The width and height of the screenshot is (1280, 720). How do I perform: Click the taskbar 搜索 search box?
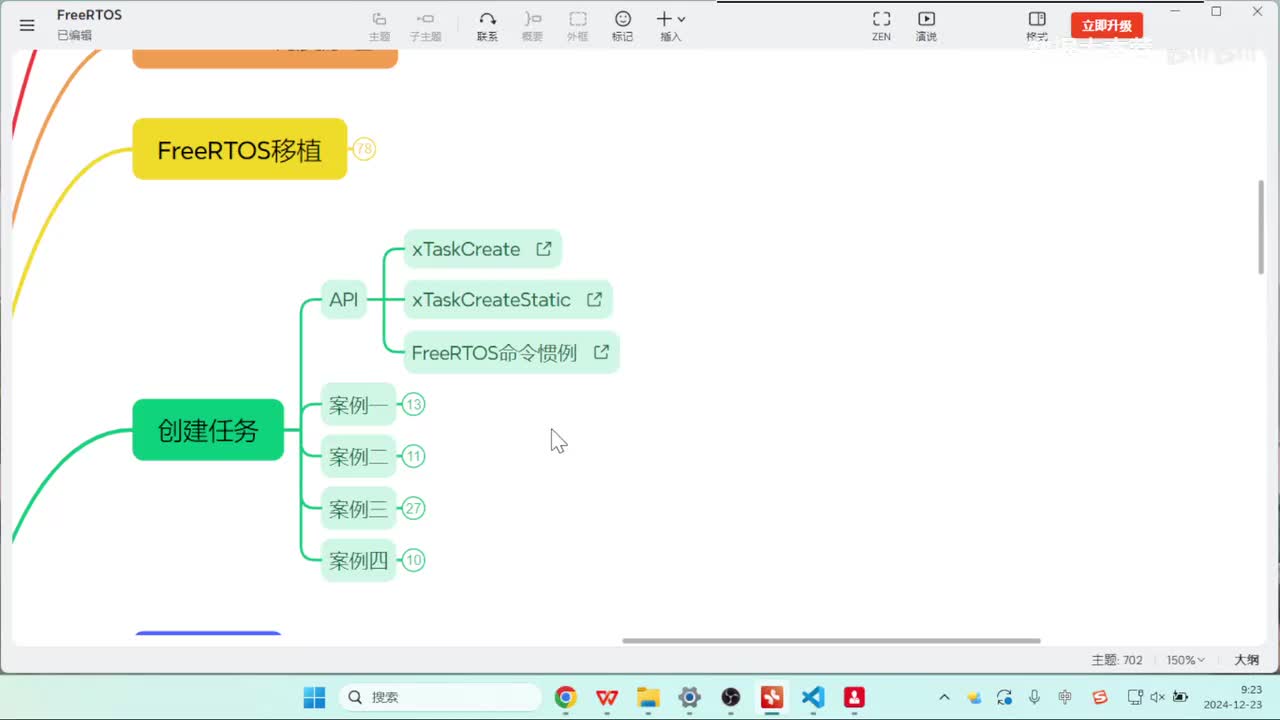[440, 697]
